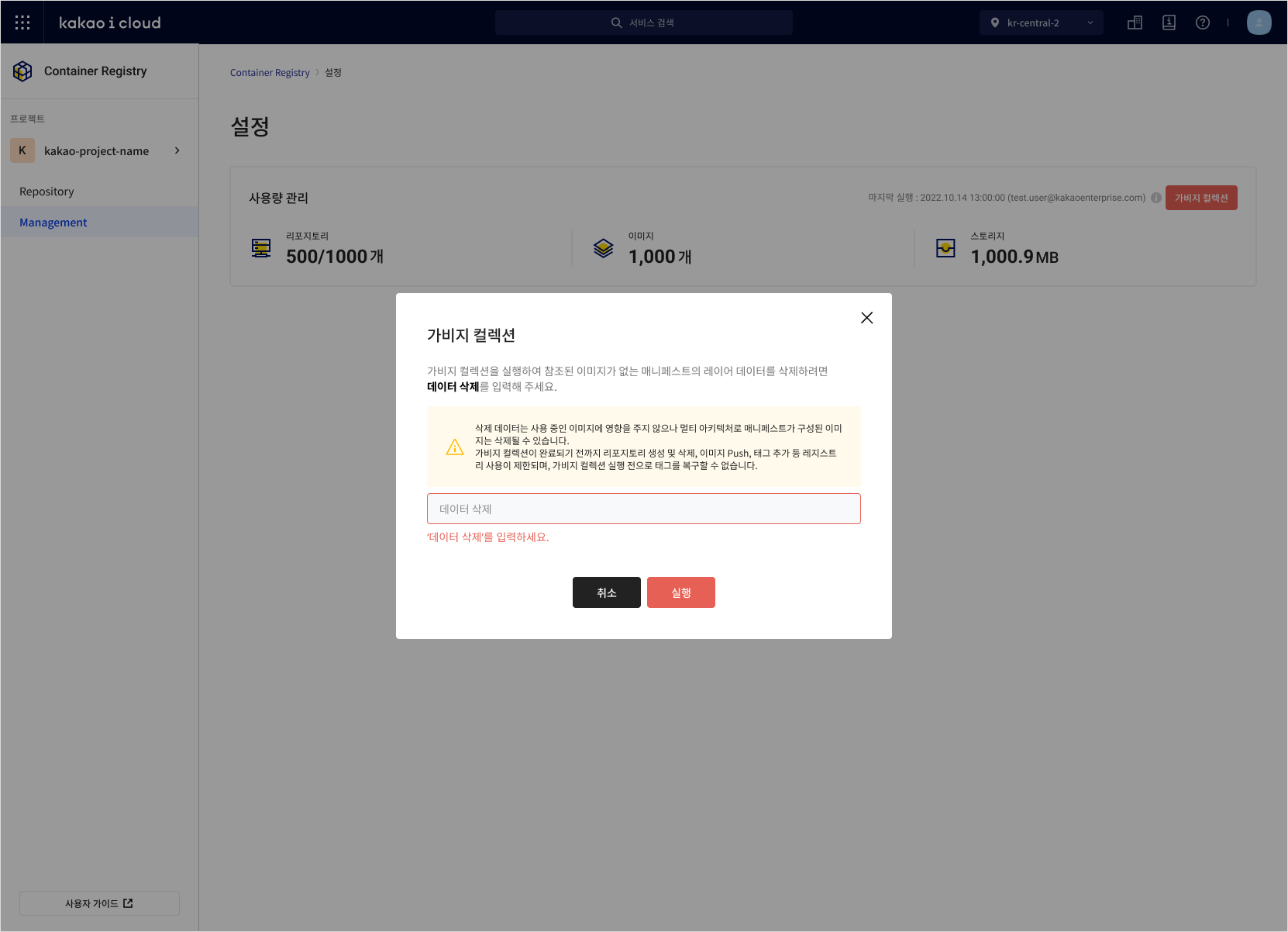Viewport: 1288px width, 932px height.
Task: Focus the 데이터 삭제 confirmation input
Action: click(644, 509)
